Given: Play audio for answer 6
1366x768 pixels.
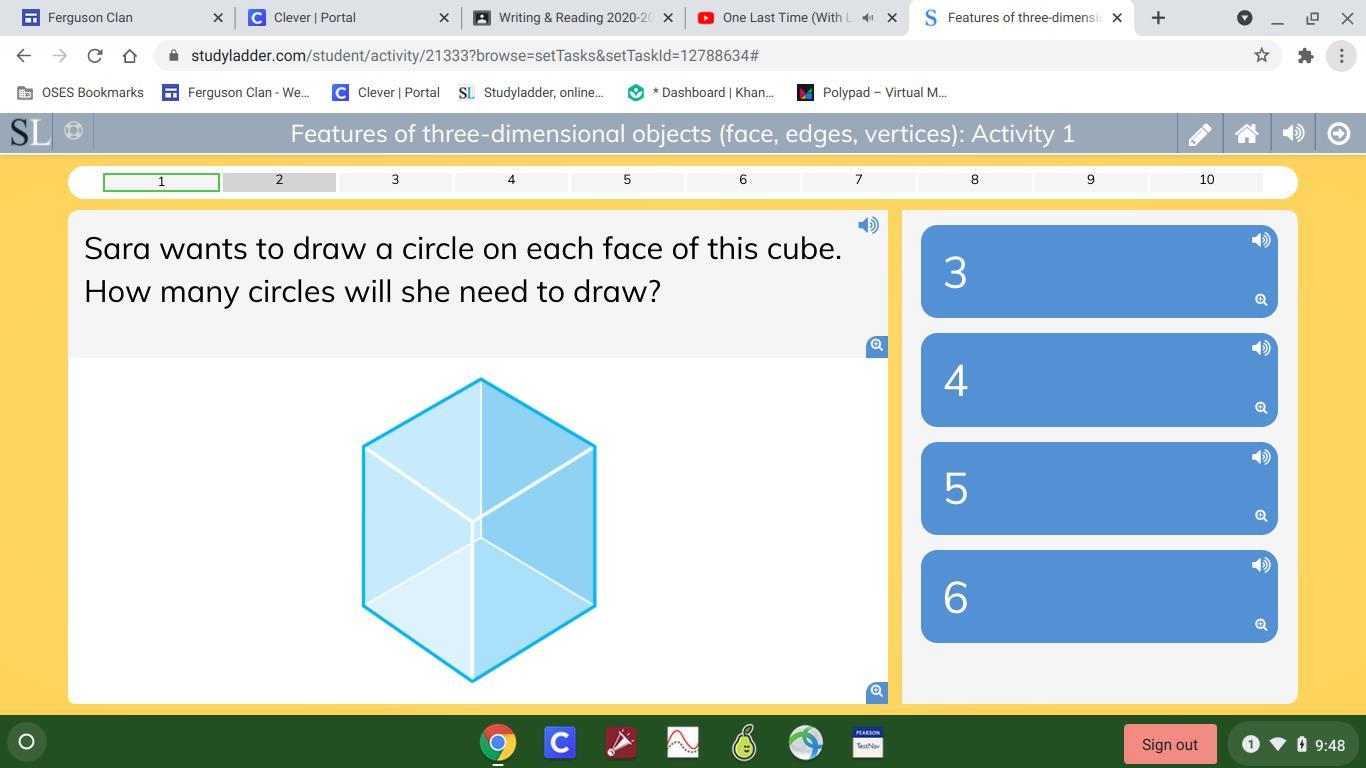Looking at the screenshot, I should pyautogui.click(x=1261, y=565).
